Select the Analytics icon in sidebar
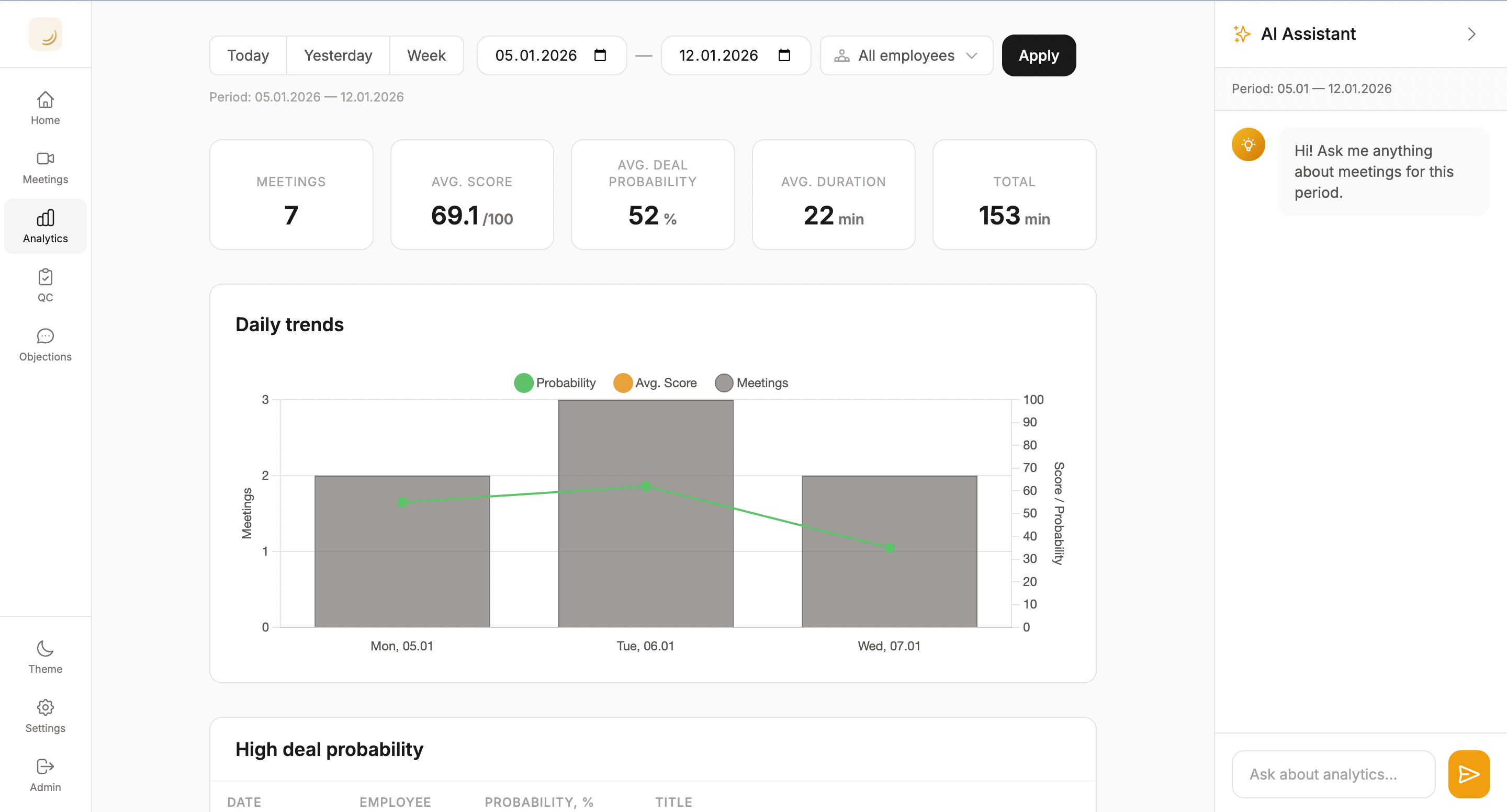Viewport: 1507px width, 812px height. click(x=45, y=225)
